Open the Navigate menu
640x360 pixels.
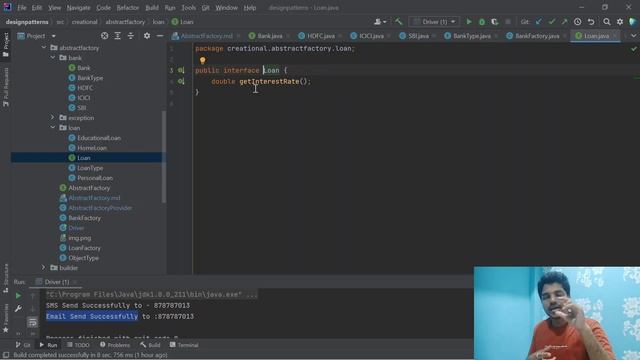tap(78, 8)
